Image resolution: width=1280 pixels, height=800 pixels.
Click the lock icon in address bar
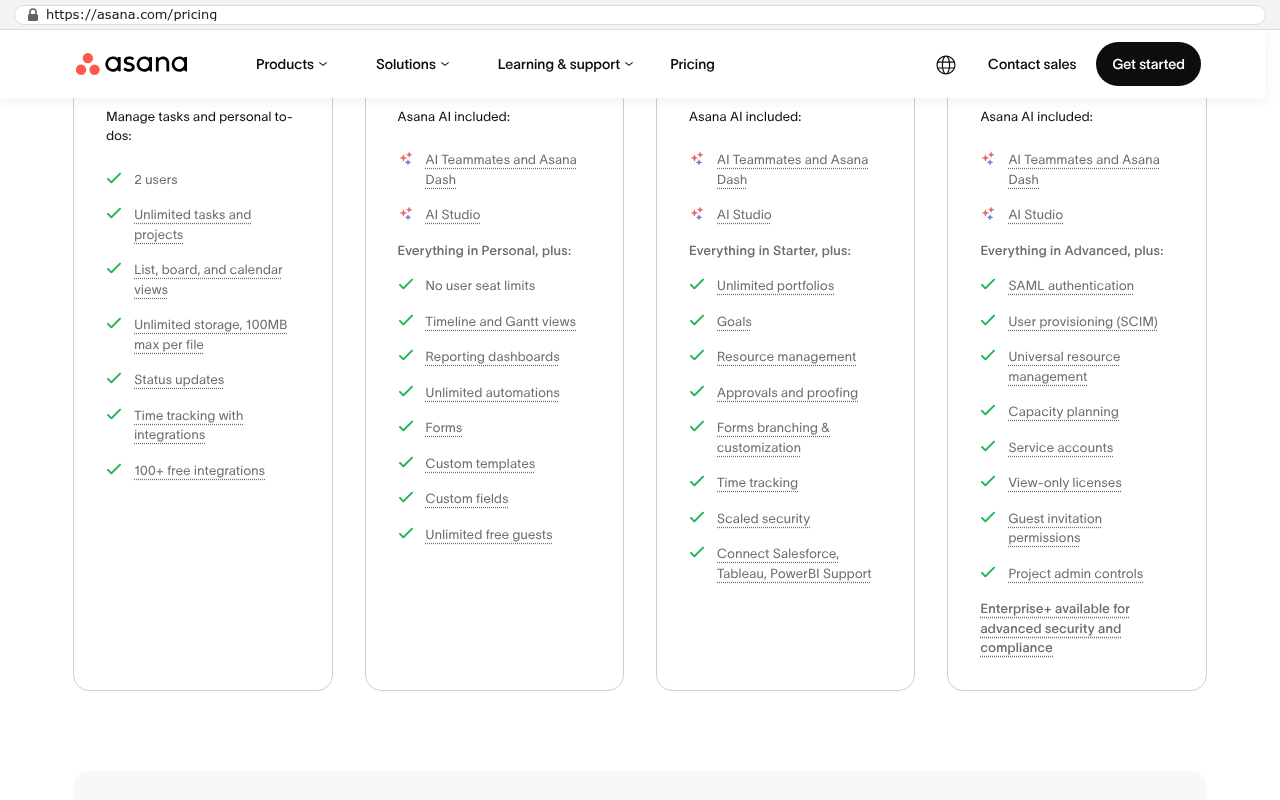(33, 15)
